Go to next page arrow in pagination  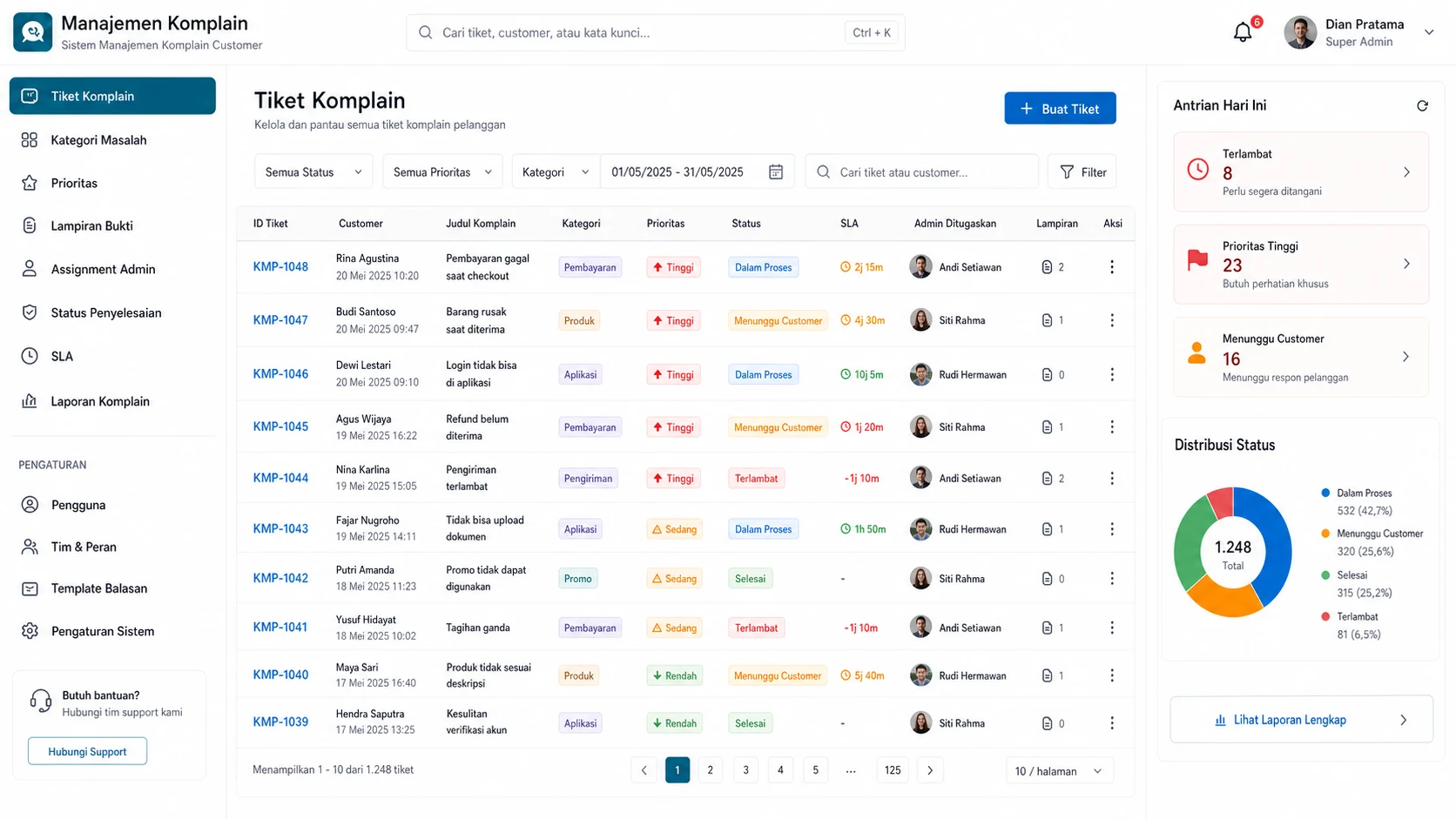930,770
